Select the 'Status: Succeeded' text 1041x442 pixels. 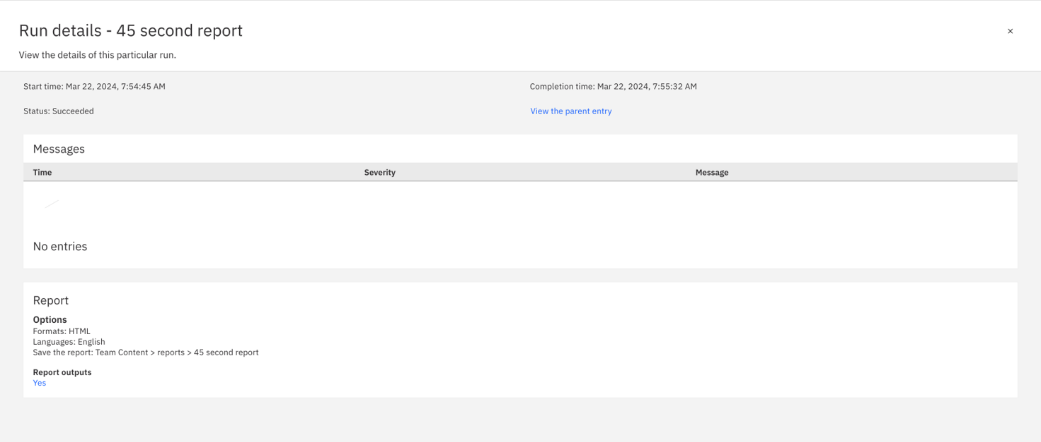(58, 111)
